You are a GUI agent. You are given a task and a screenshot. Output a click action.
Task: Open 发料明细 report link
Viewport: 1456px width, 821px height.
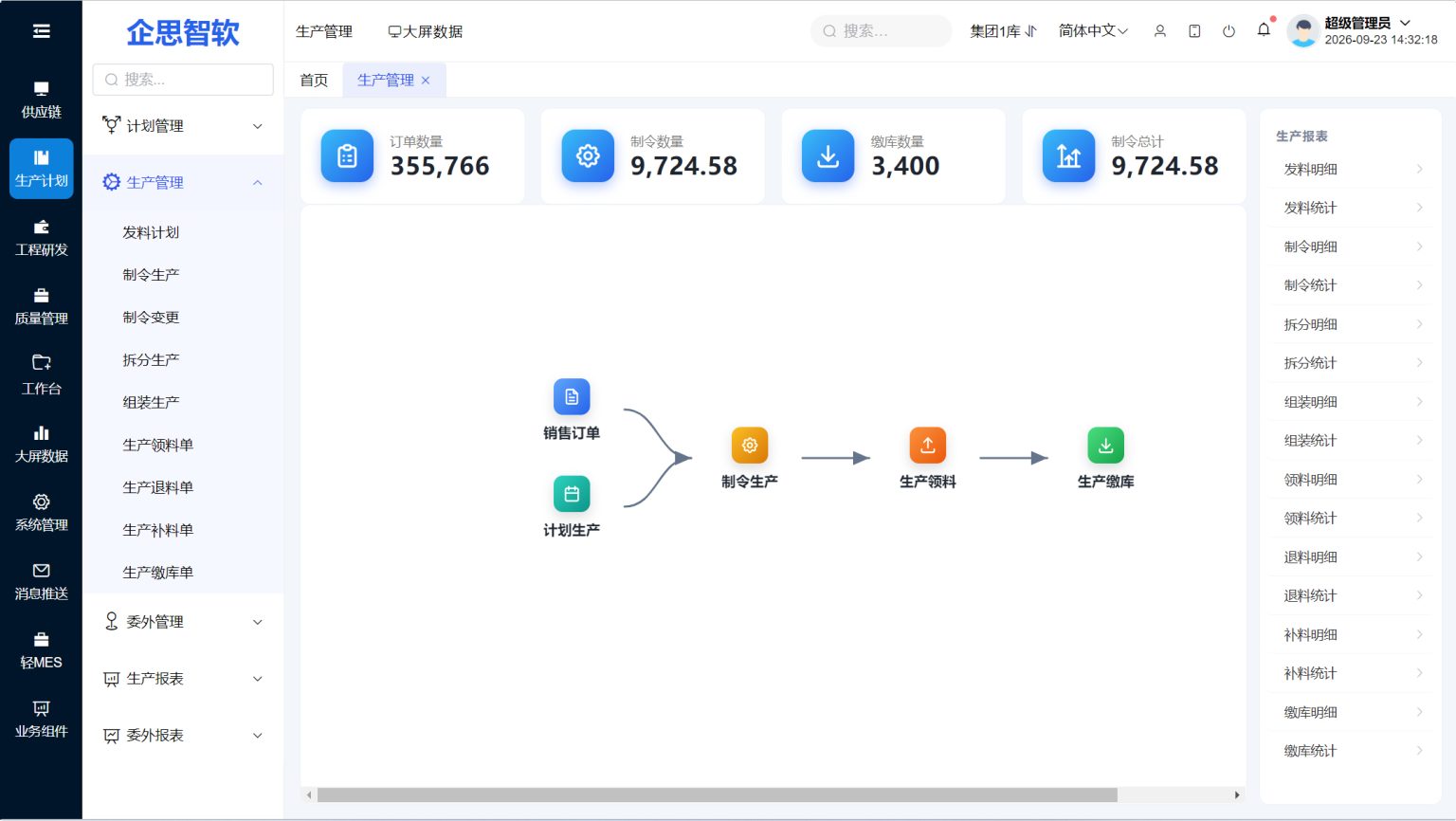point(1352,169)
